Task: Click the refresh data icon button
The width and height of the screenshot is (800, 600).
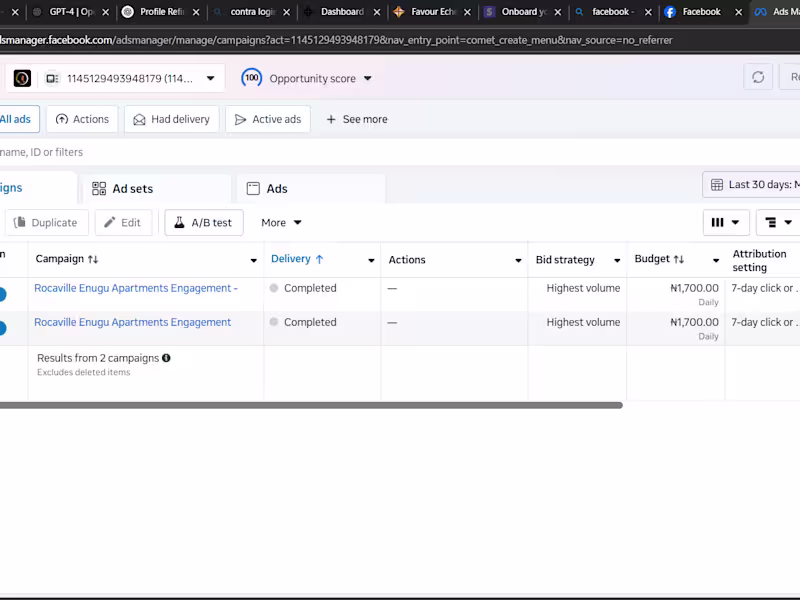Action: [758, 77]
